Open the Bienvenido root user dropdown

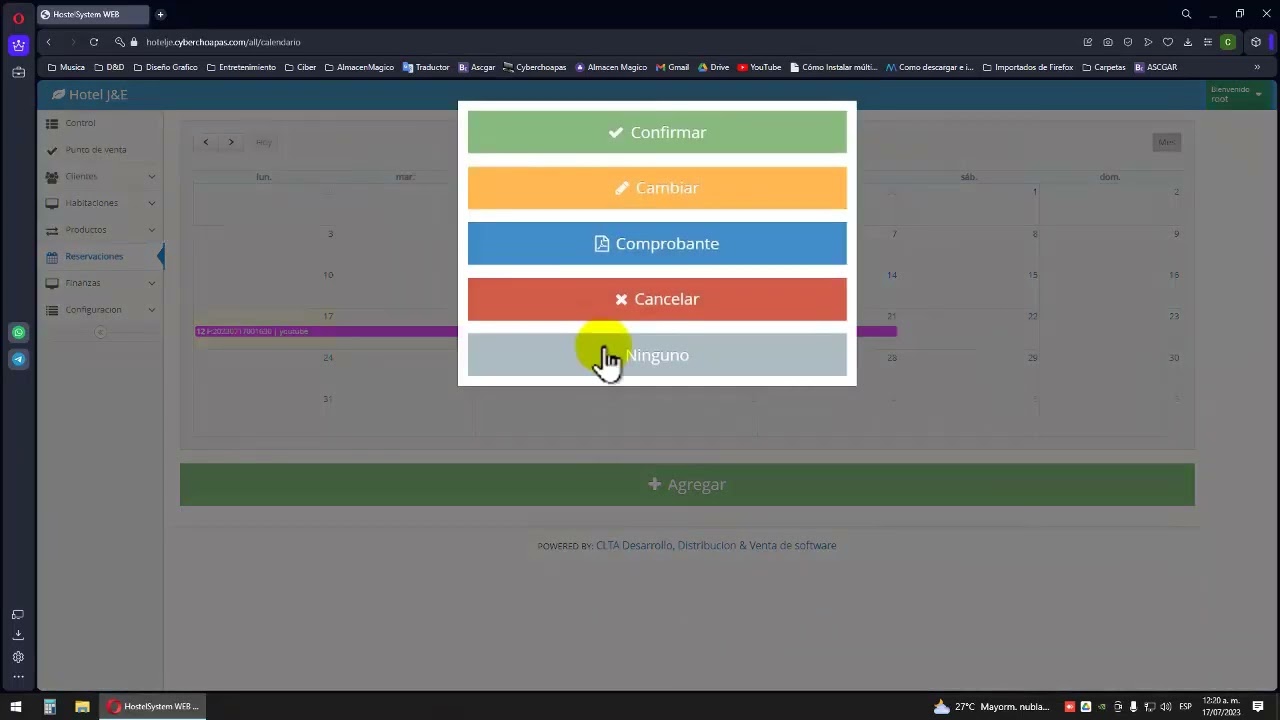[1236, 94]
